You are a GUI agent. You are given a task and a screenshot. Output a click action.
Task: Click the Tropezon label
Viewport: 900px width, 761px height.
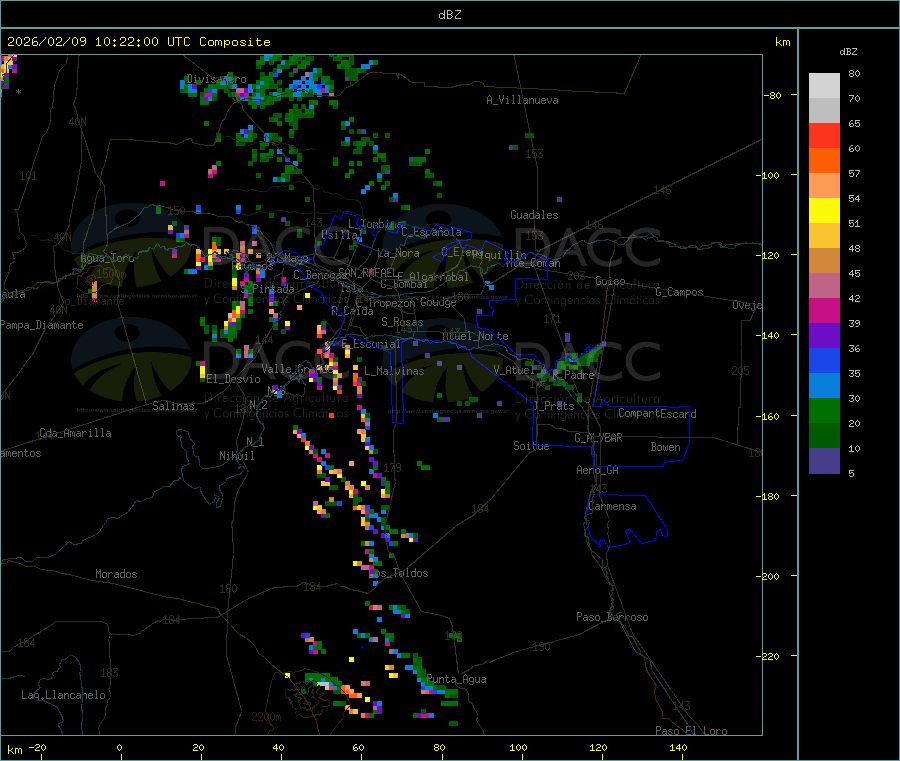[x=391, y=303]
